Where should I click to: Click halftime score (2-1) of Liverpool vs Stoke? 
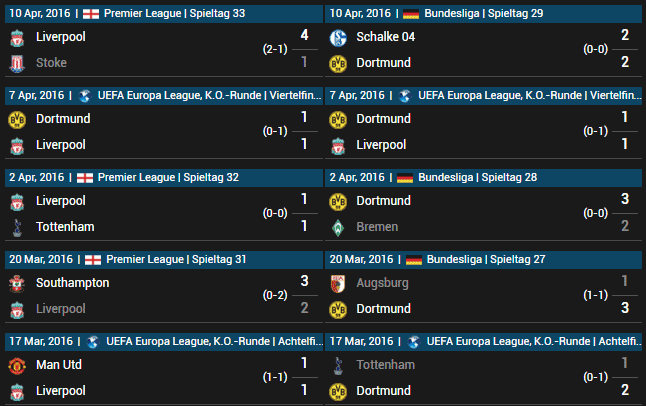[275, 49]
